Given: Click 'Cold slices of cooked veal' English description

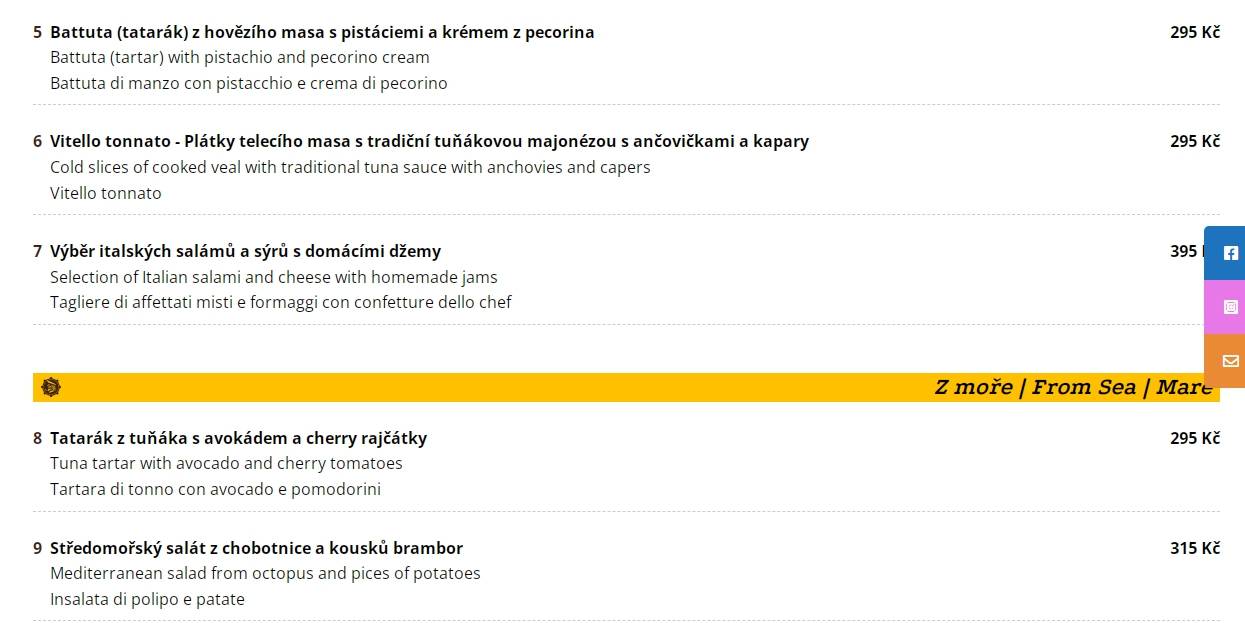Looking at the screenshot, I should (350, 167).
